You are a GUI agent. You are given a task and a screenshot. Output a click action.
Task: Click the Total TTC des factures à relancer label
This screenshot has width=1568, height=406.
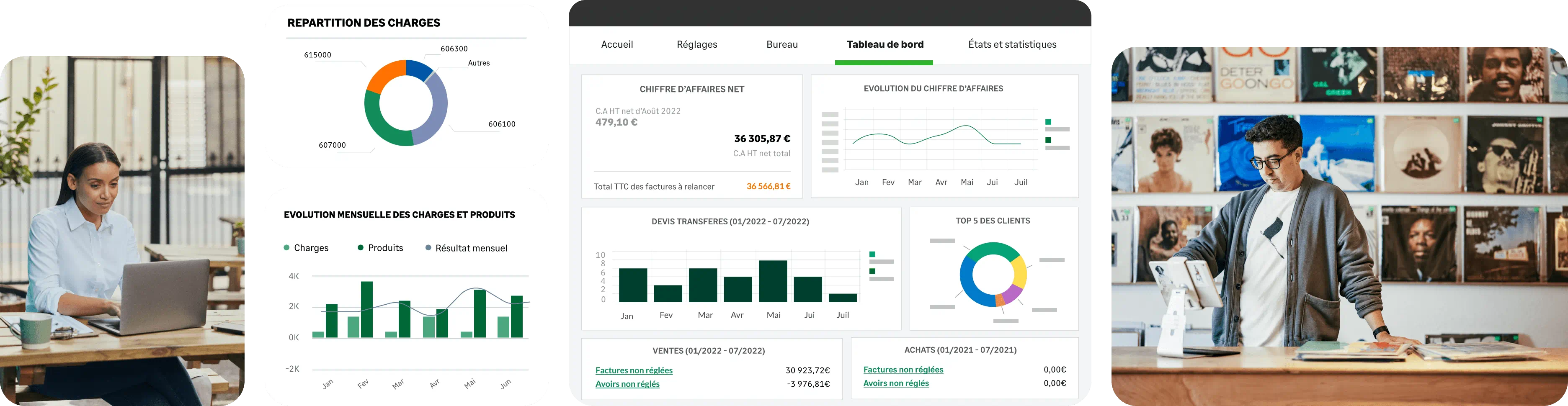click(654, 186)
